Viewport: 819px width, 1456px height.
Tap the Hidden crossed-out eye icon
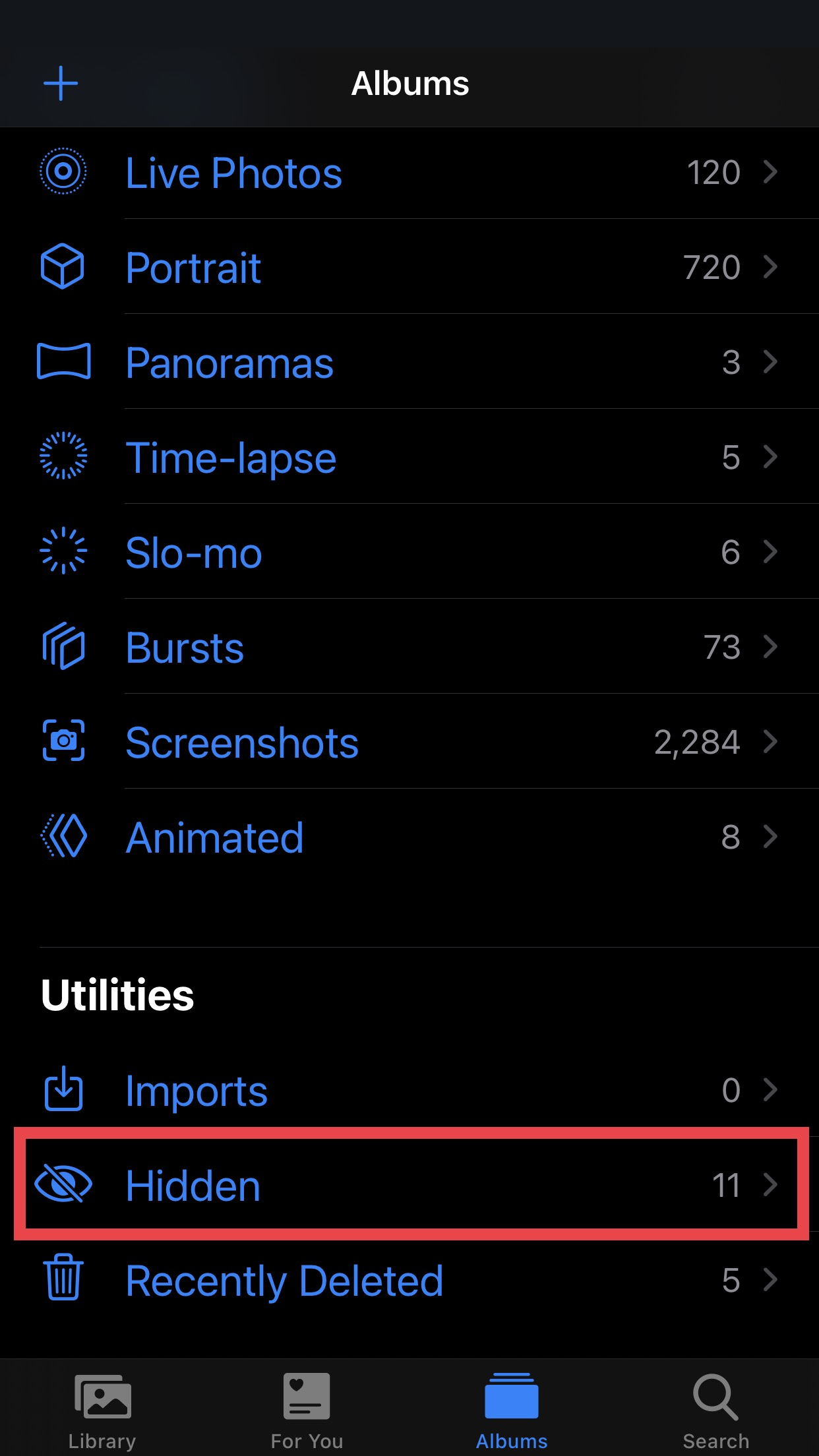pos(63,1184)
